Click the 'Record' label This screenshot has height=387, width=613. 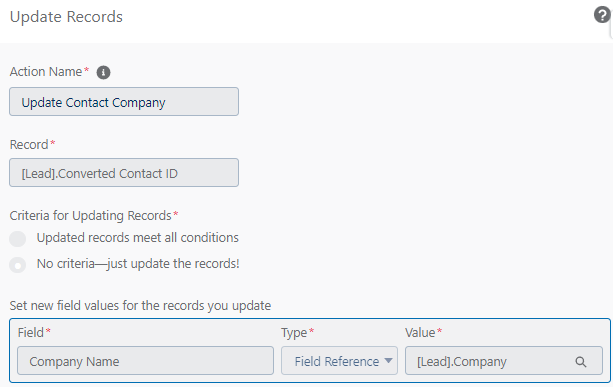pos(29,145)
